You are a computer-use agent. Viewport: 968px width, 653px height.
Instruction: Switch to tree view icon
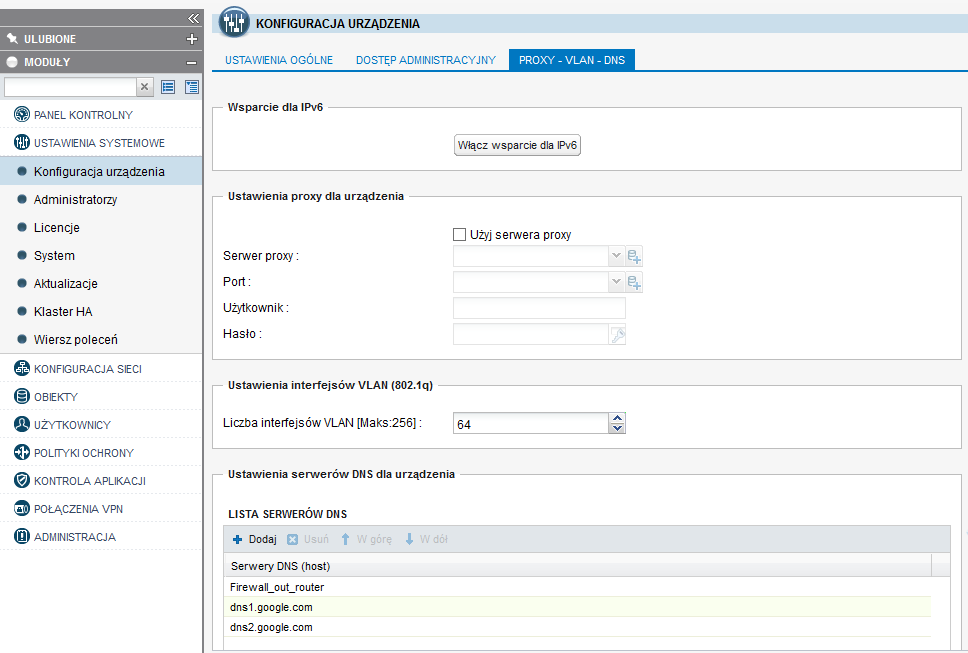(192, 87)
